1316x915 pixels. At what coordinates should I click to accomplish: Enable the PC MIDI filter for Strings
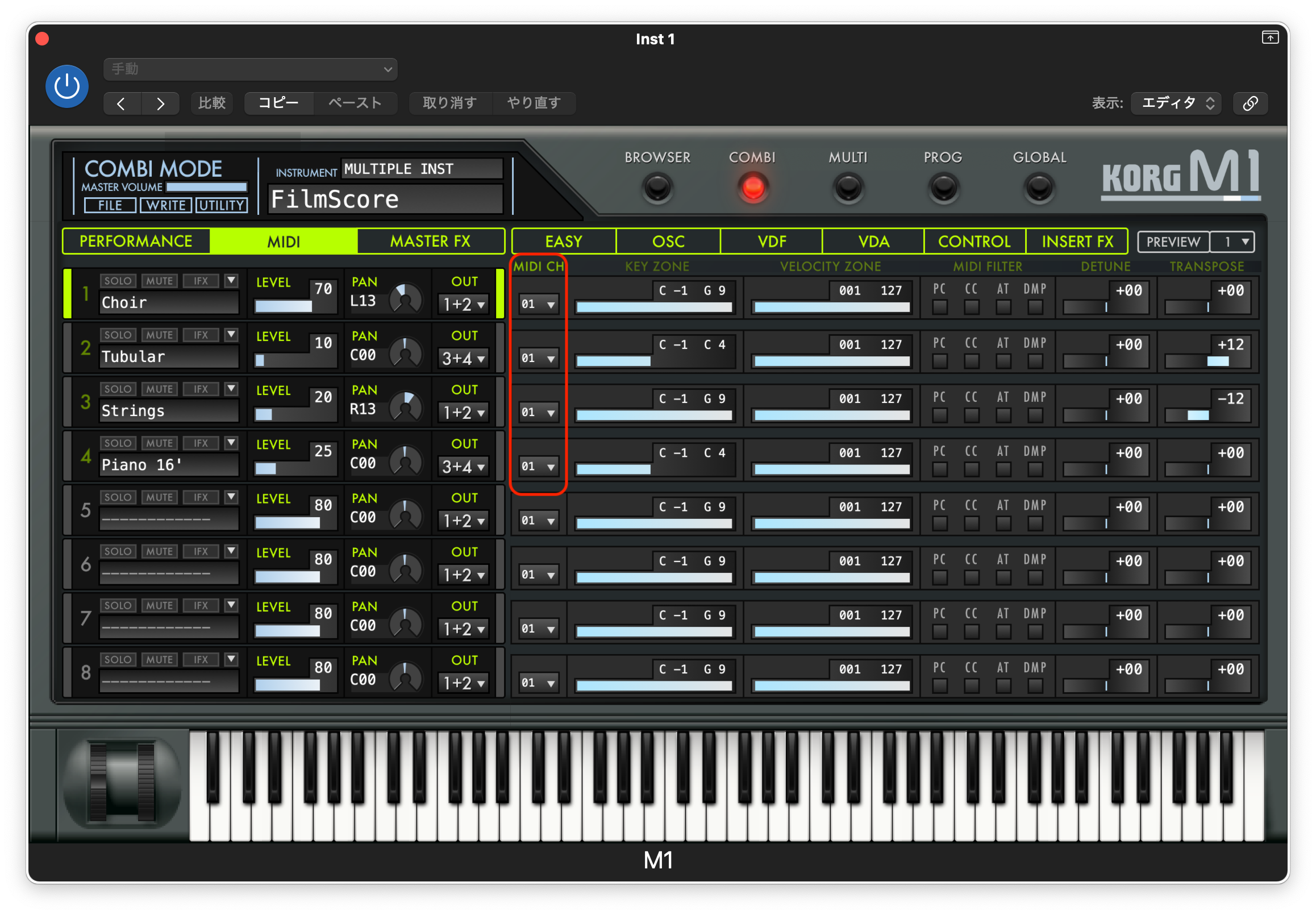939,415
